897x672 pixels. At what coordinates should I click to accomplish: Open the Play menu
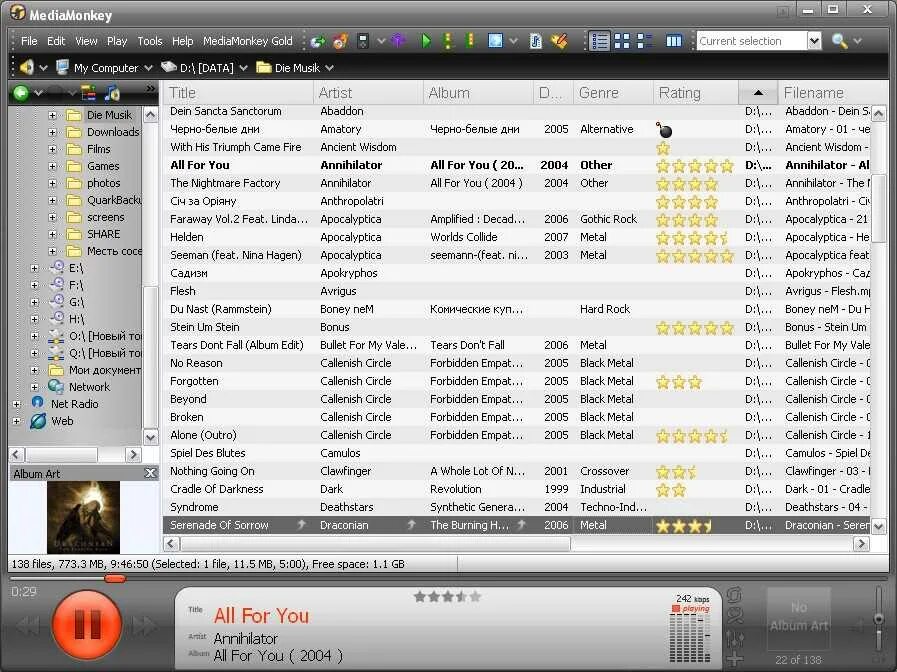[117, 41]
